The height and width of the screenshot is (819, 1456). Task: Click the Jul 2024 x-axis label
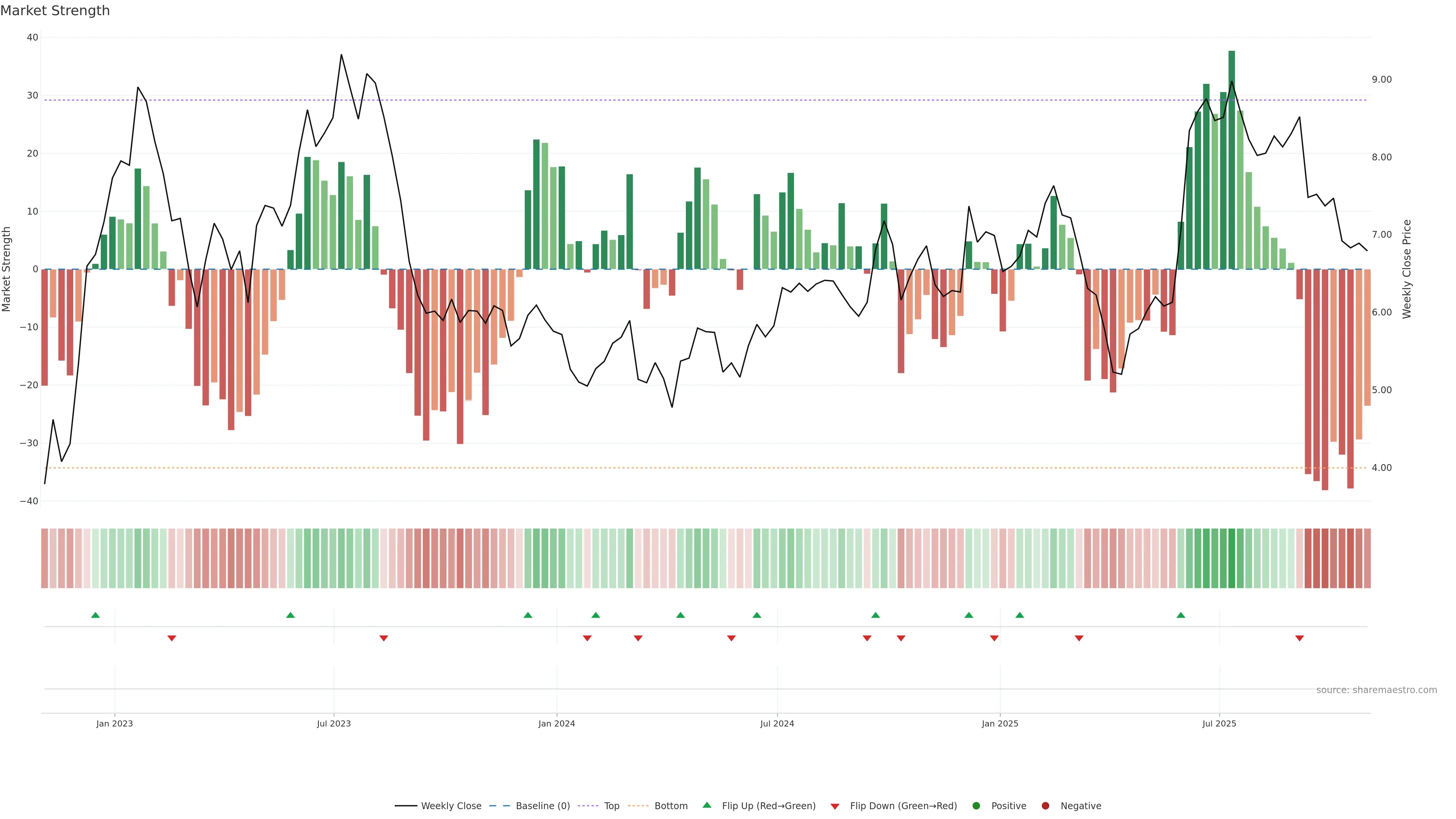pyautogui.click(x=777, y=723)
